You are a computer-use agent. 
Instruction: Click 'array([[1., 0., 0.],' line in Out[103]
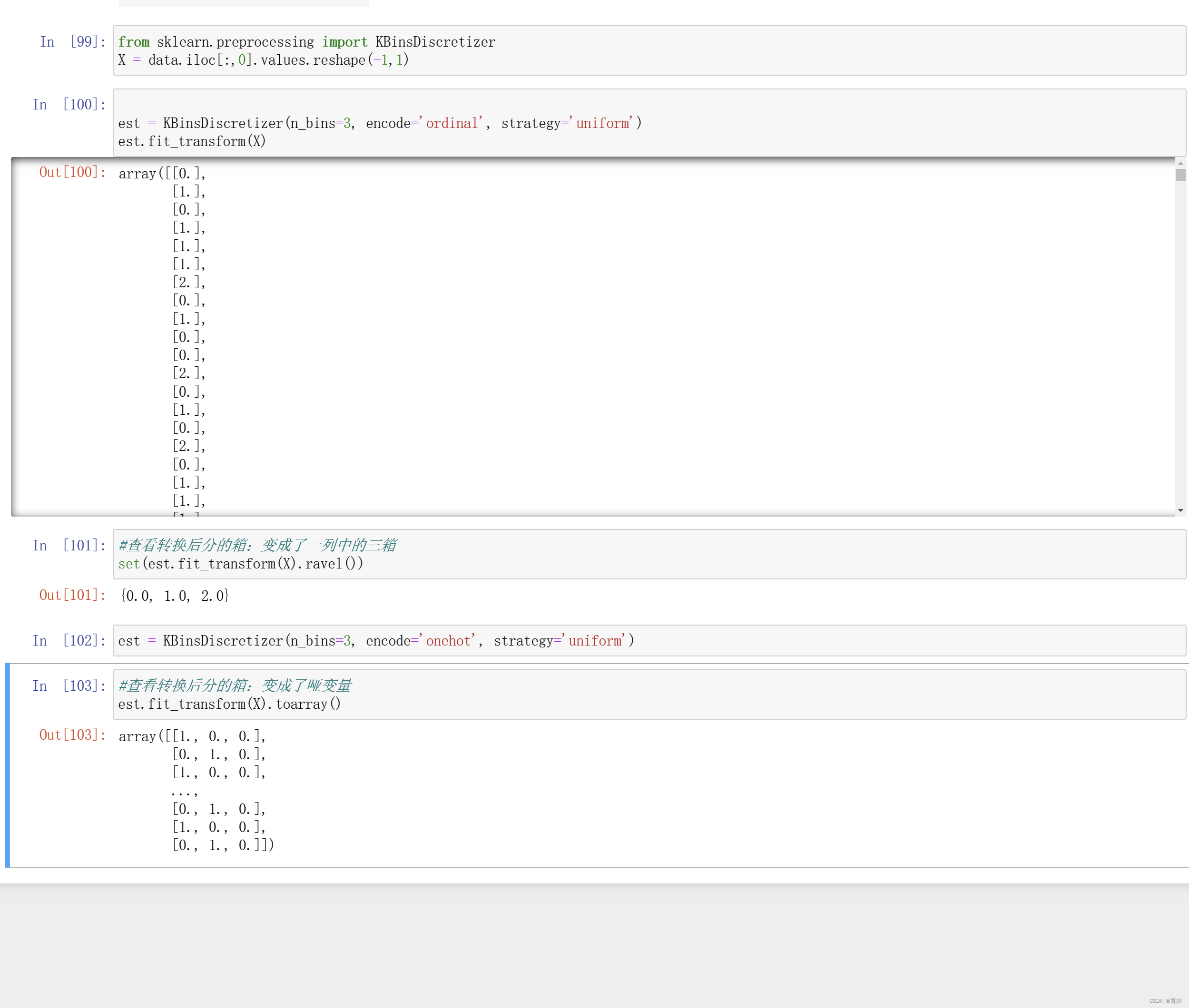click(x=192, y=736)
